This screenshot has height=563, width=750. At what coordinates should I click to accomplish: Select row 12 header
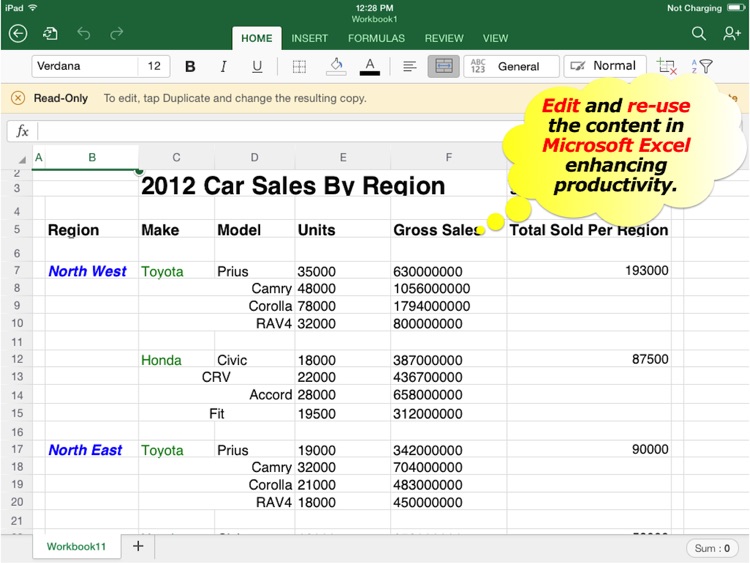[x=17, y=359]
